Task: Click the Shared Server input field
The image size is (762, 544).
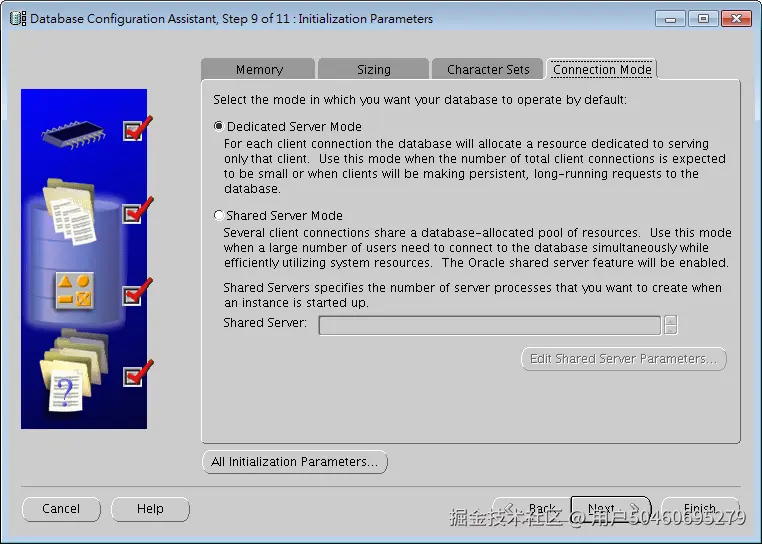Action: [x=489, y=325]
